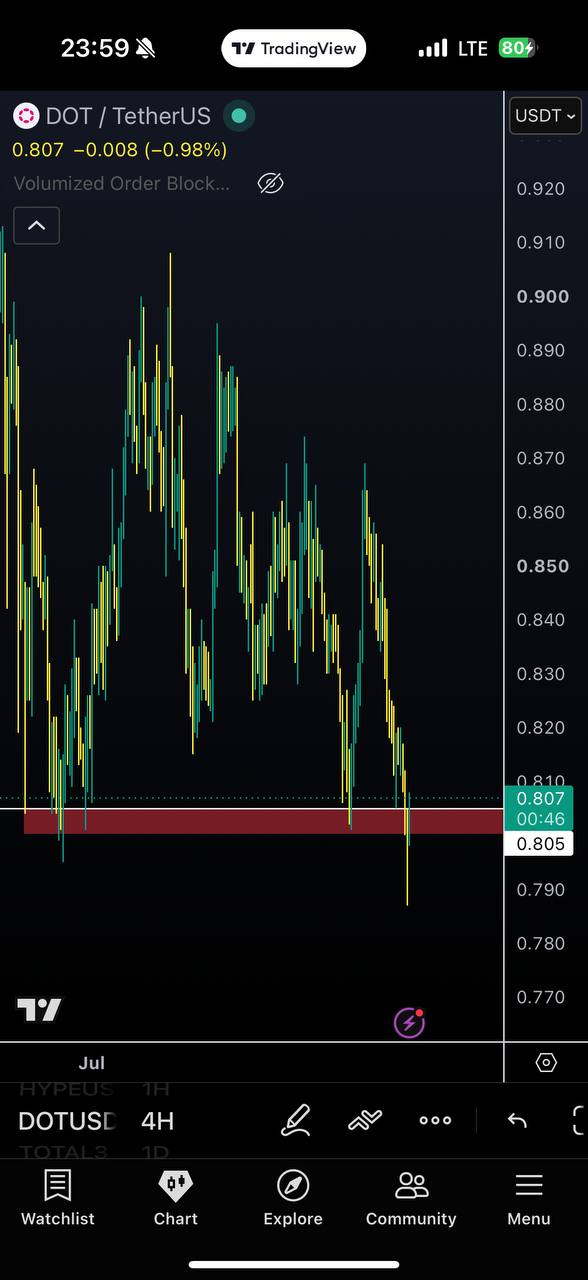This screenshot has width=588, height=1280.
Task: Tap the 0.900 price axis label
Action: (x=541, y=296)
